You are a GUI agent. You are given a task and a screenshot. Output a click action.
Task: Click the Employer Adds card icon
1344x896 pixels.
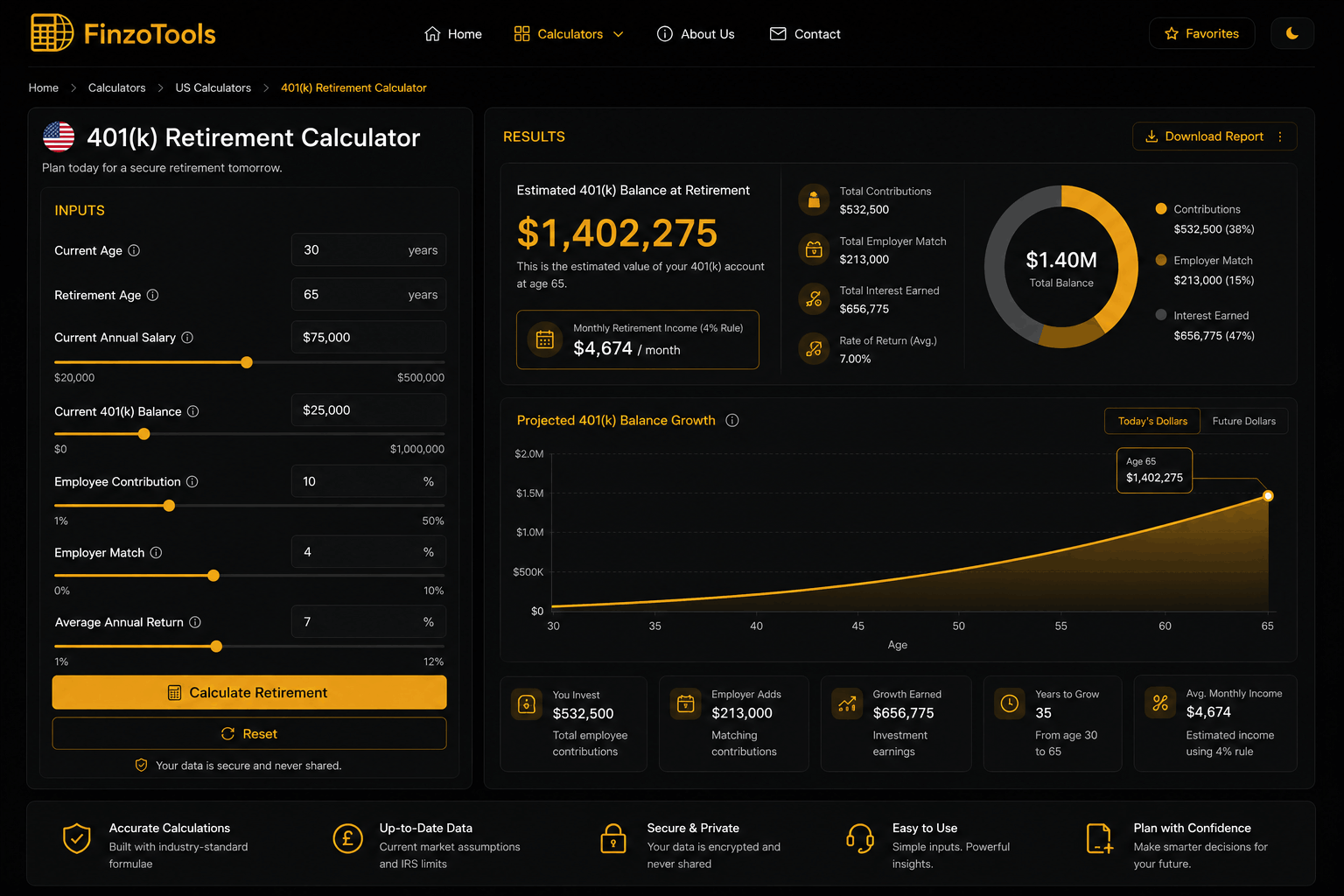686,703
